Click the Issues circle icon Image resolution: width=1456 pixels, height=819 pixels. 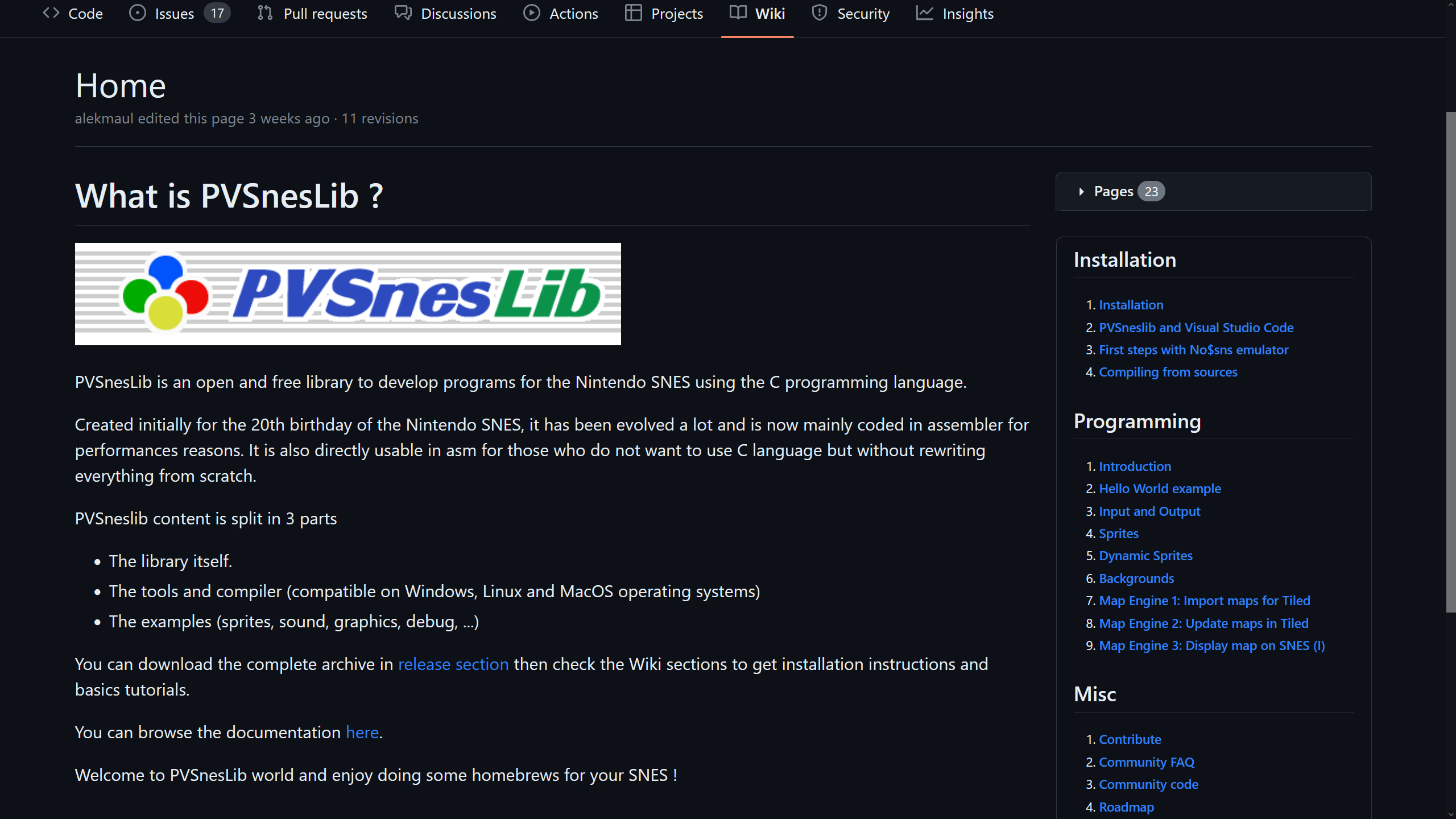click(137, 13)
